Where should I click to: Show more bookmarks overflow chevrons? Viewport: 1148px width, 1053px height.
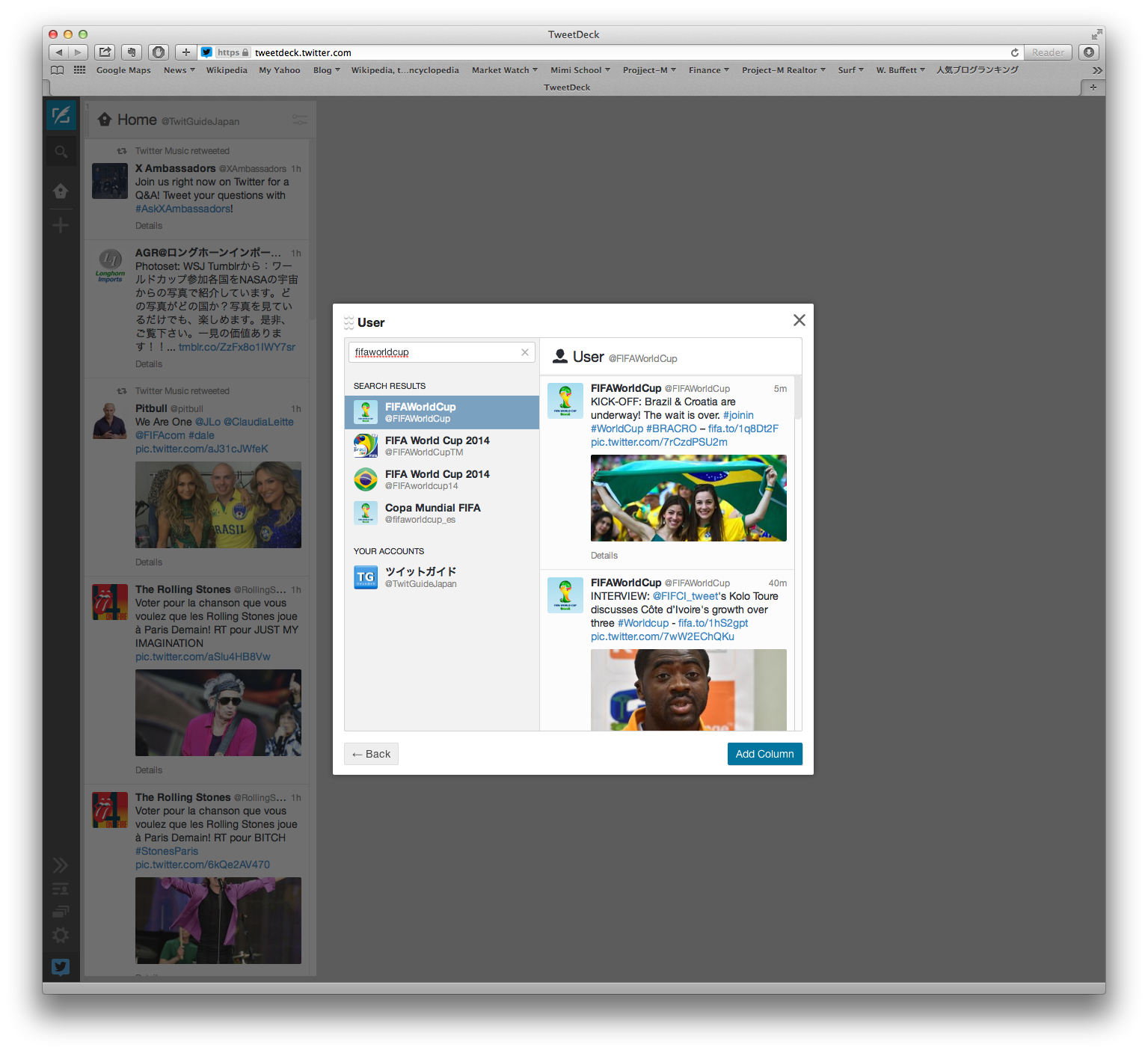pos(1097,70)
